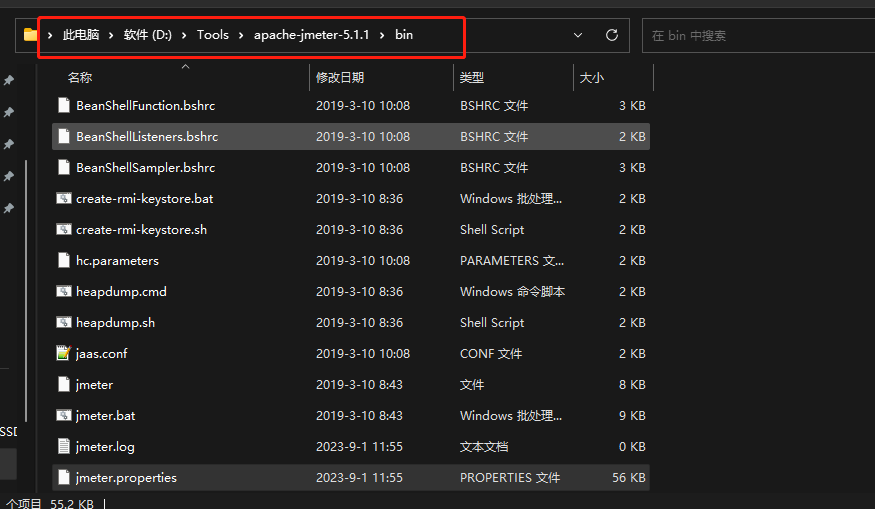
Task: Click 56 KB size of jmeter.properties
Action: [629, 478]
